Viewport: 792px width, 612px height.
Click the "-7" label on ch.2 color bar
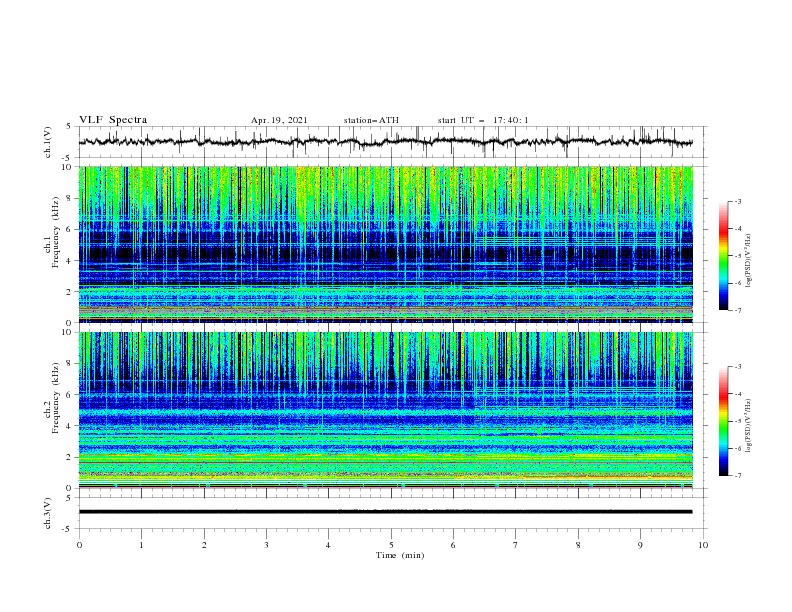(x=738, y=476)
